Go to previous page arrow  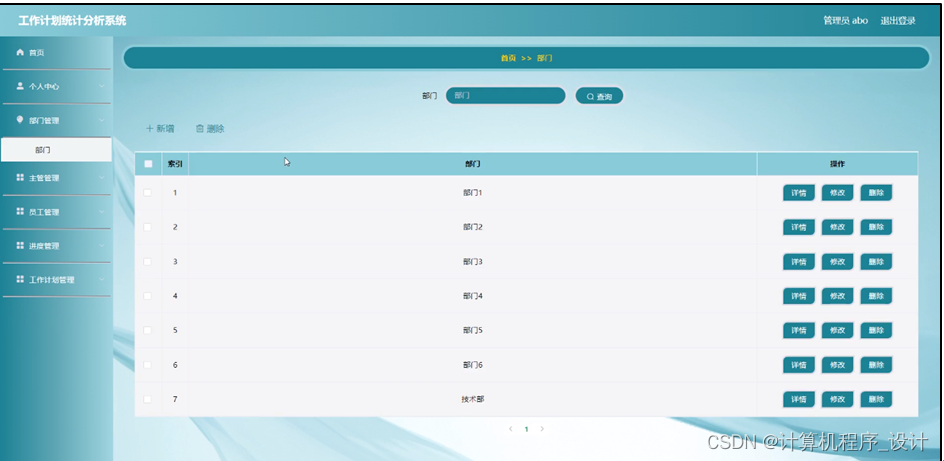pyautogui.click(x=511, y=429)
